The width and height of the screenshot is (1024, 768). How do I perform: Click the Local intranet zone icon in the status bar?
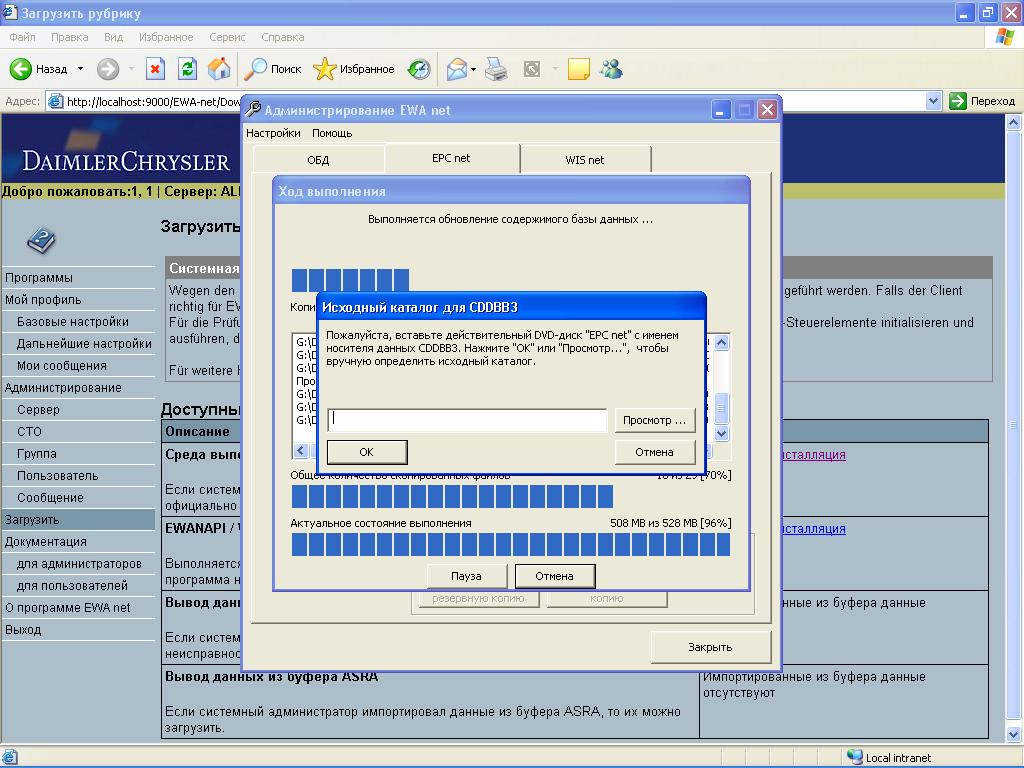click(854, 757)
